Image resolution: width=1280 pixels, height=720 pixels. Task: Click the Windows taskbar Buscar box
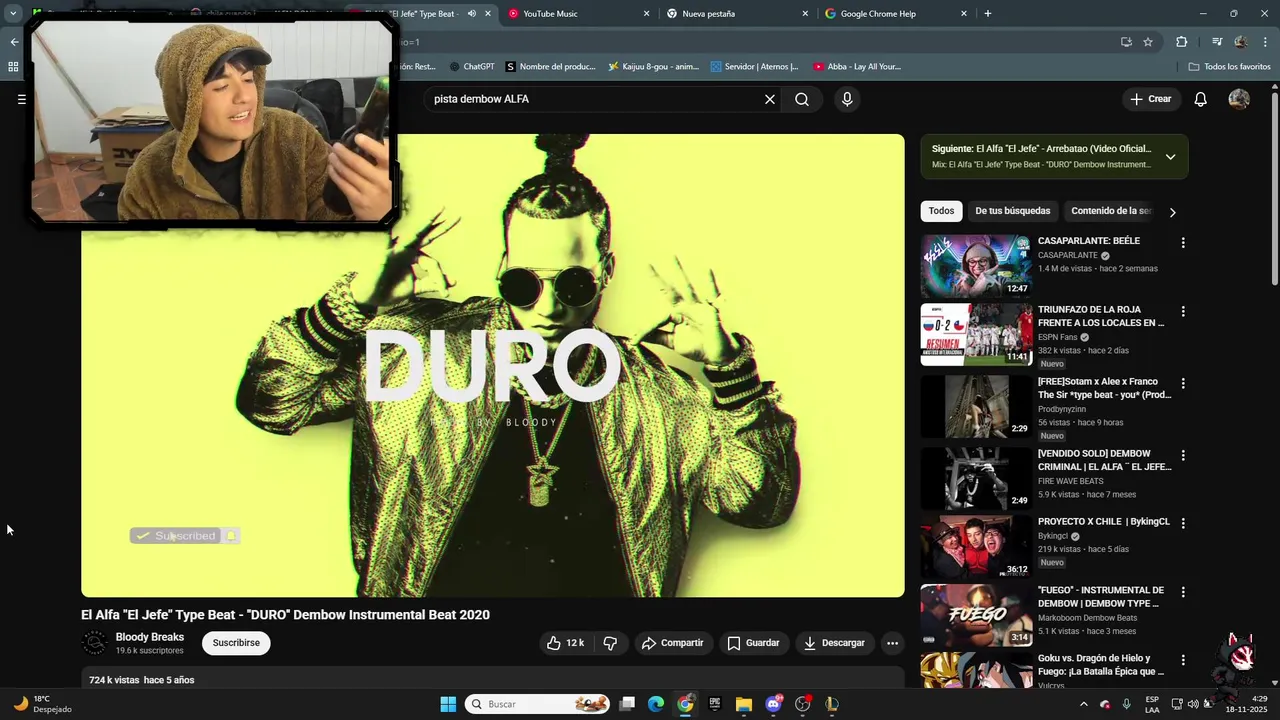click(x=538, y=704)
